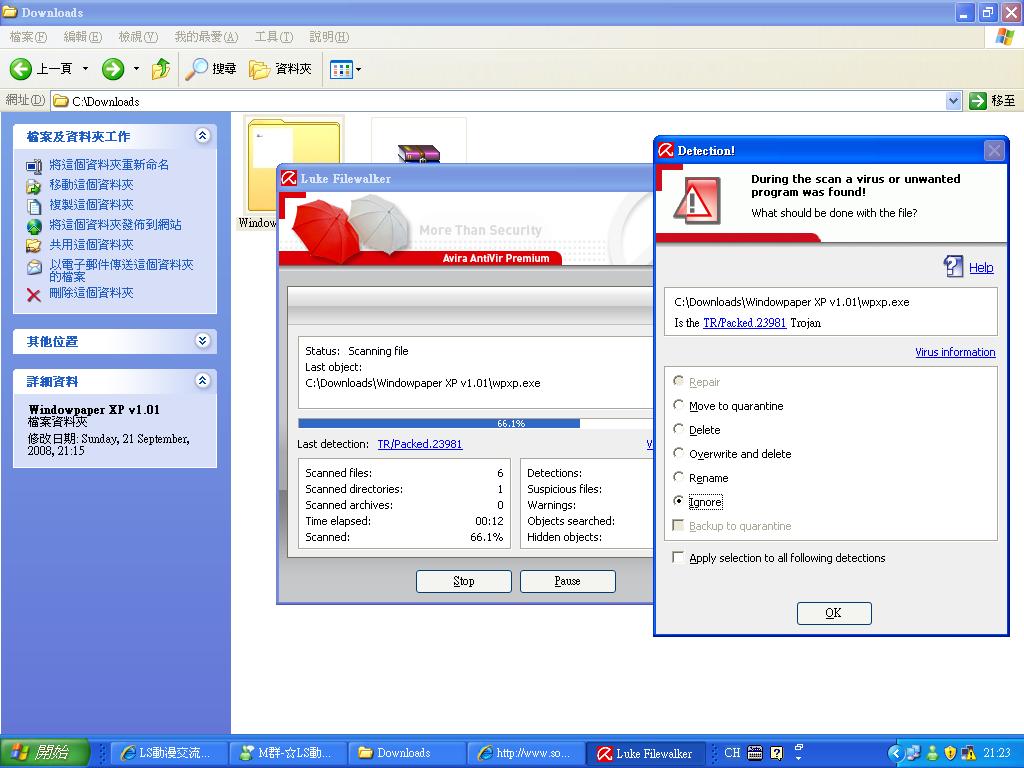Image resolution: width=1024 pixels, height=768 pixels.
Task: Select the Overwrite and delete option
Action: [x=679, y=454]
